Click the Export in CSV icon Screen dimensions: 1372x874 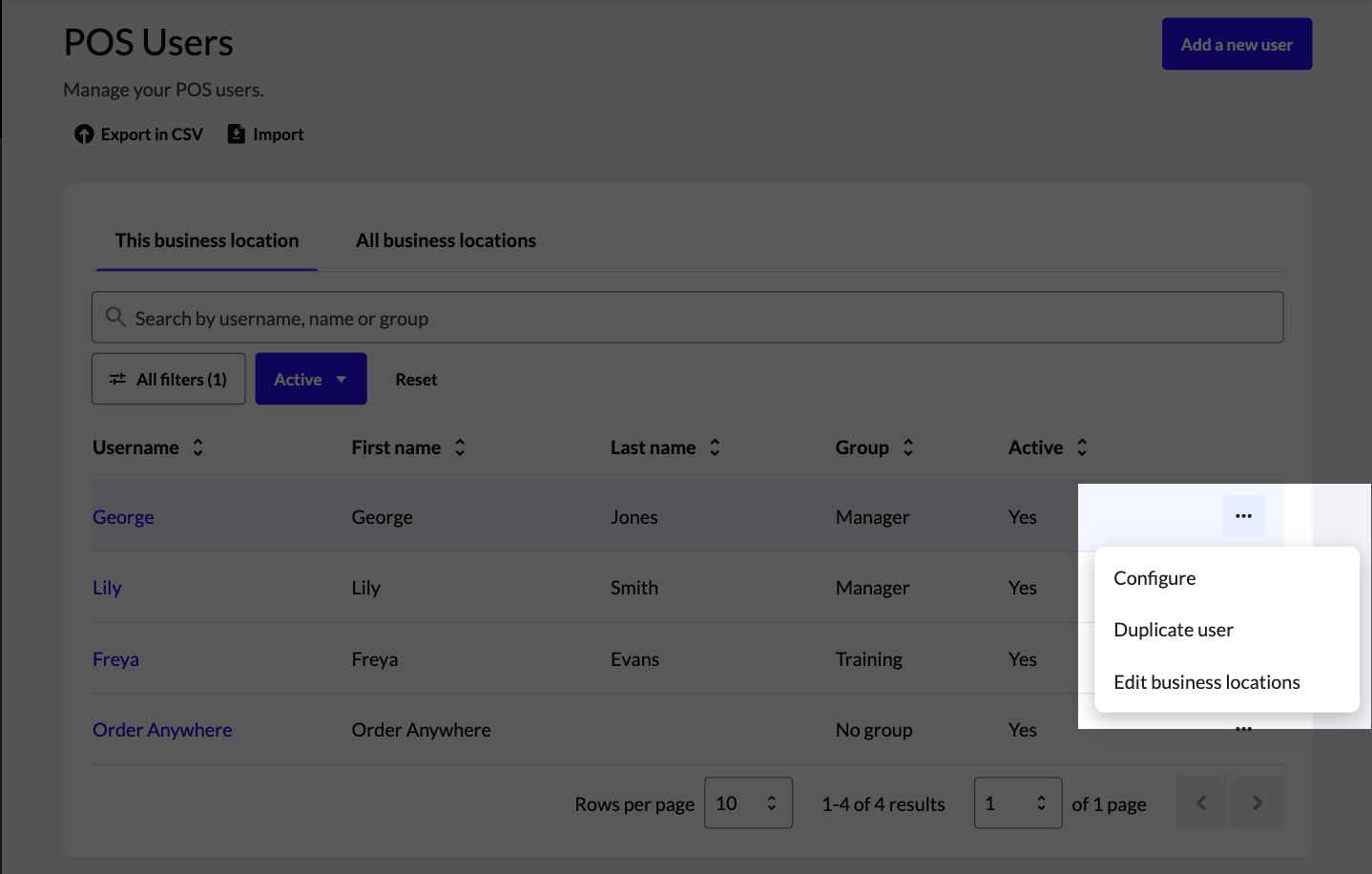coord(84,135)
